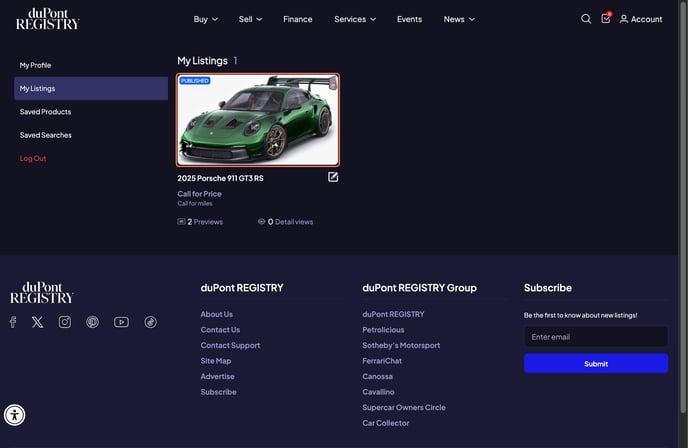Image resolution: width=688 pixels, height=448 pixels.
Task: Open the green Porsche listing thumbnail
Action: tap(258, 120)
